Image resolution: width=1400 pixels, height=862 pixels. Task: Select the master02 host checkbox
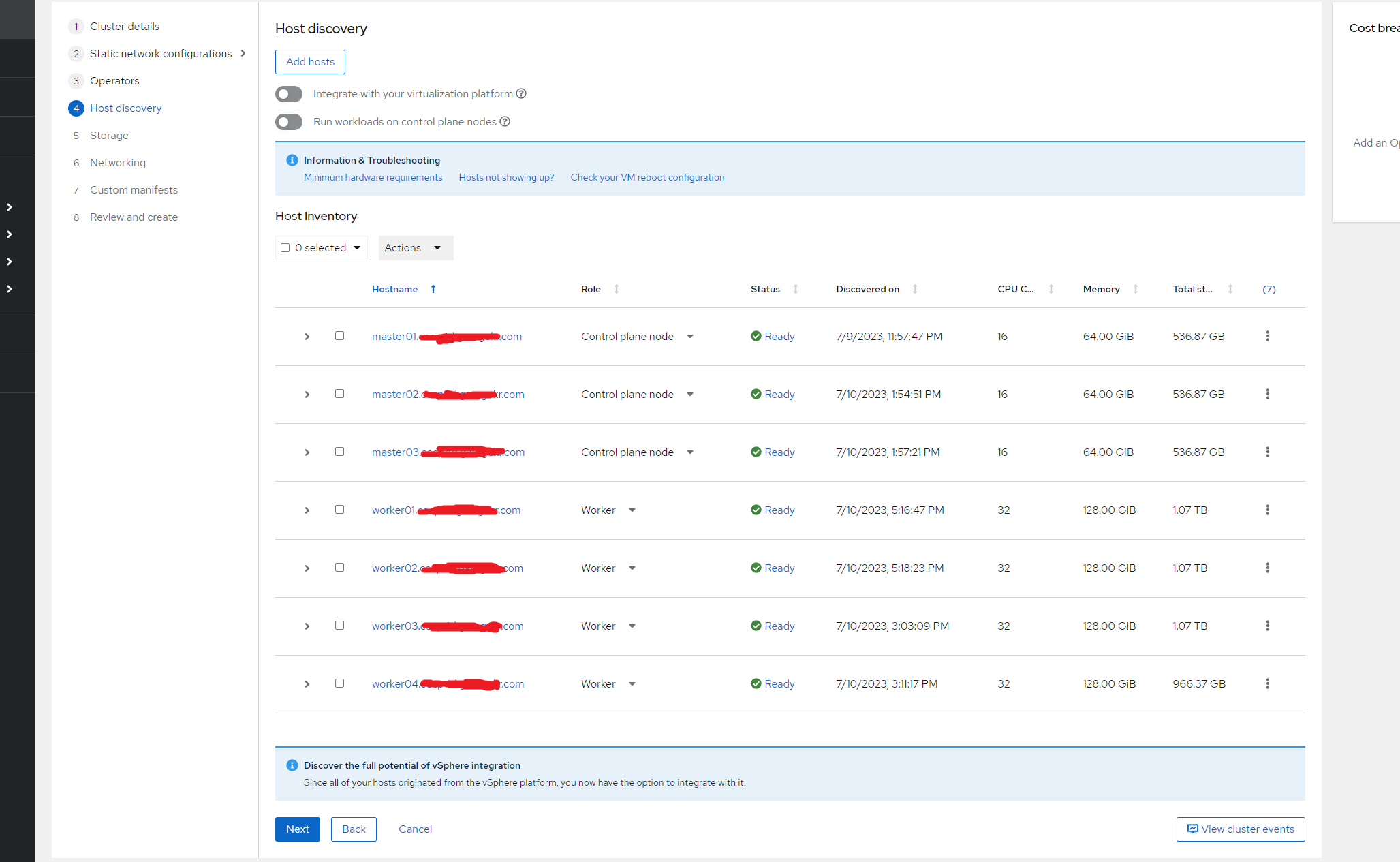coord(339,394)
